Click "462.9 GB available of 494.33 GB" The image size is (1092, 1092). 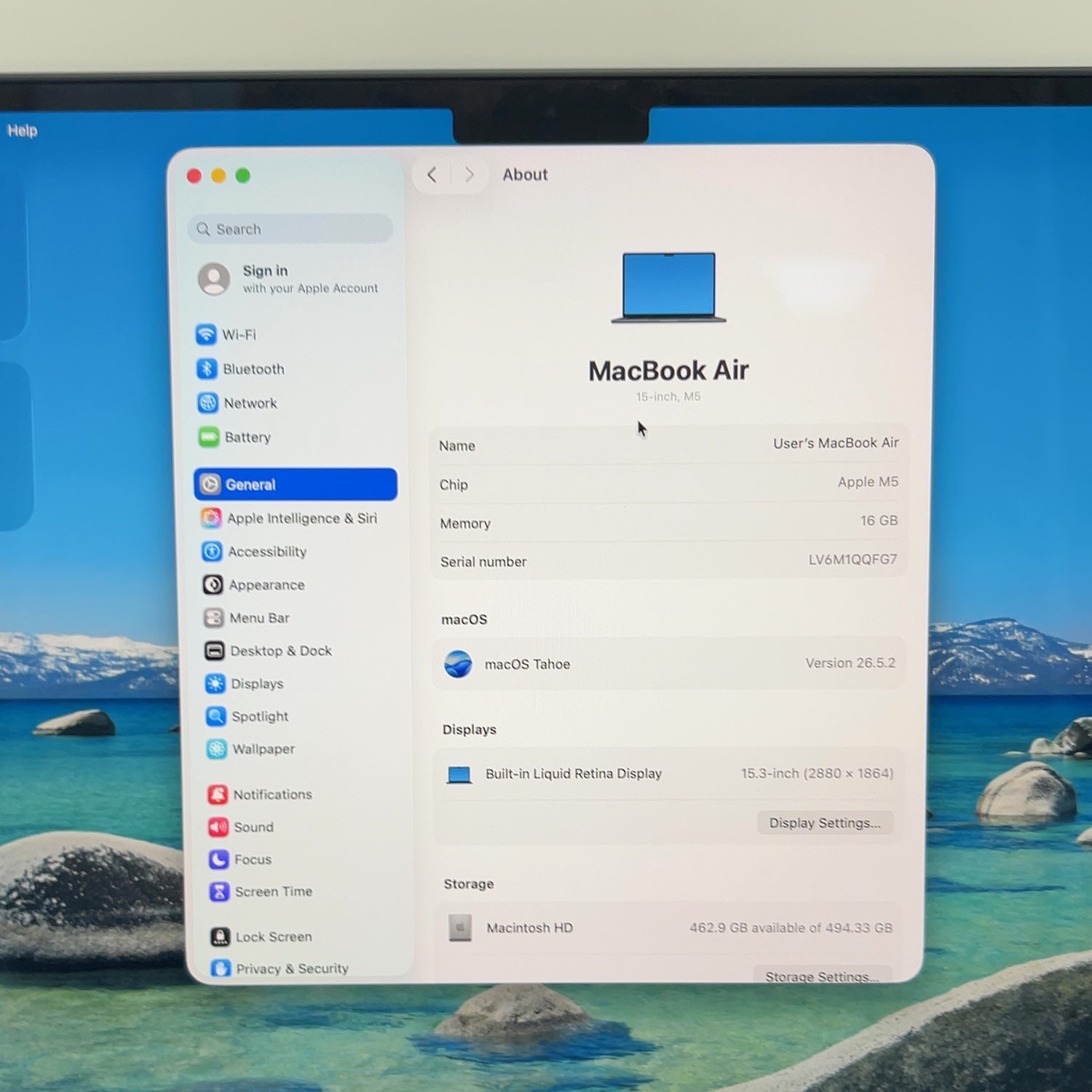791,927
